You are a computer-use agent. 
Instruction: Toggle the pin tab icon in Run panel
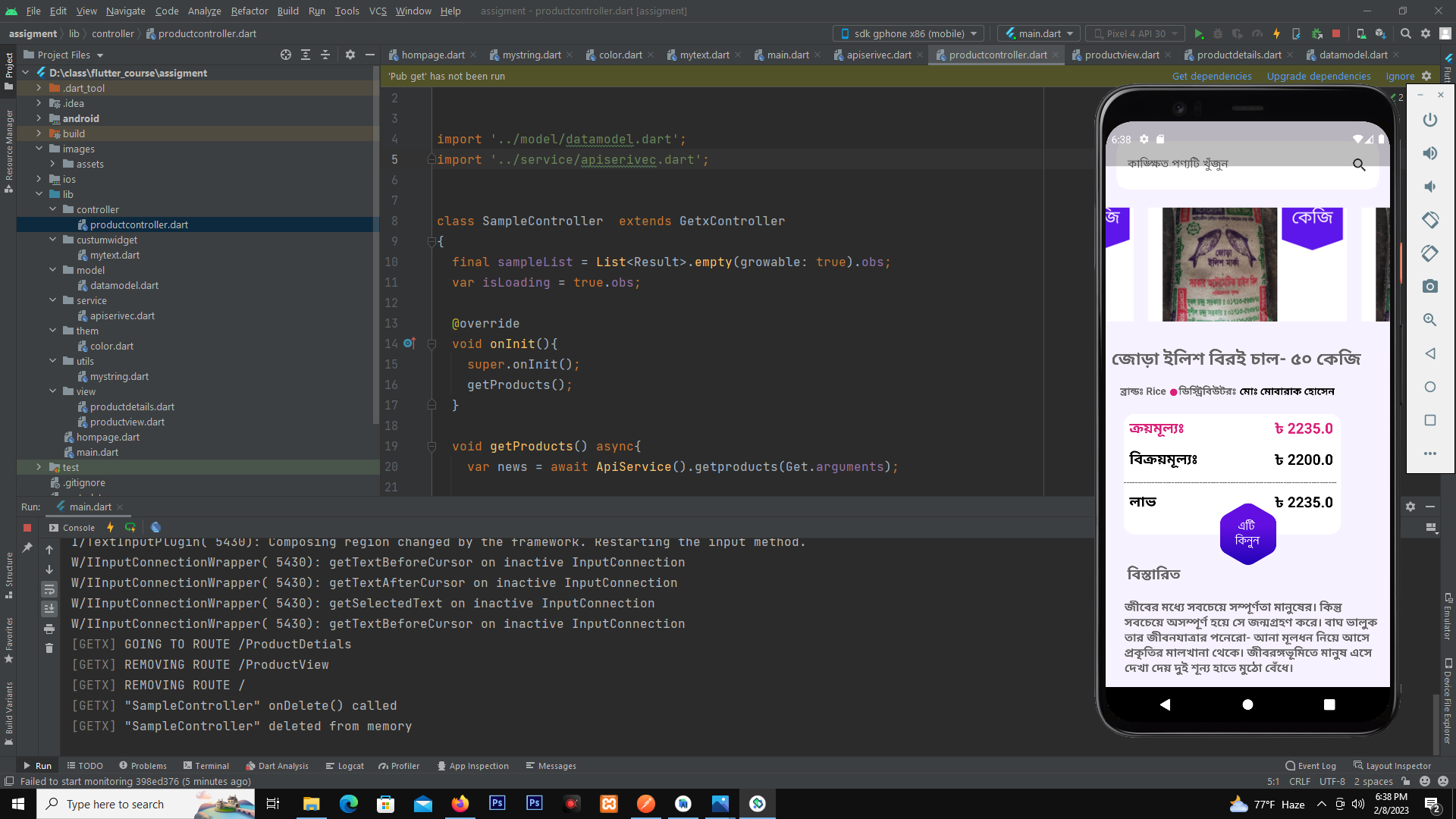click(x=27, y=548)
